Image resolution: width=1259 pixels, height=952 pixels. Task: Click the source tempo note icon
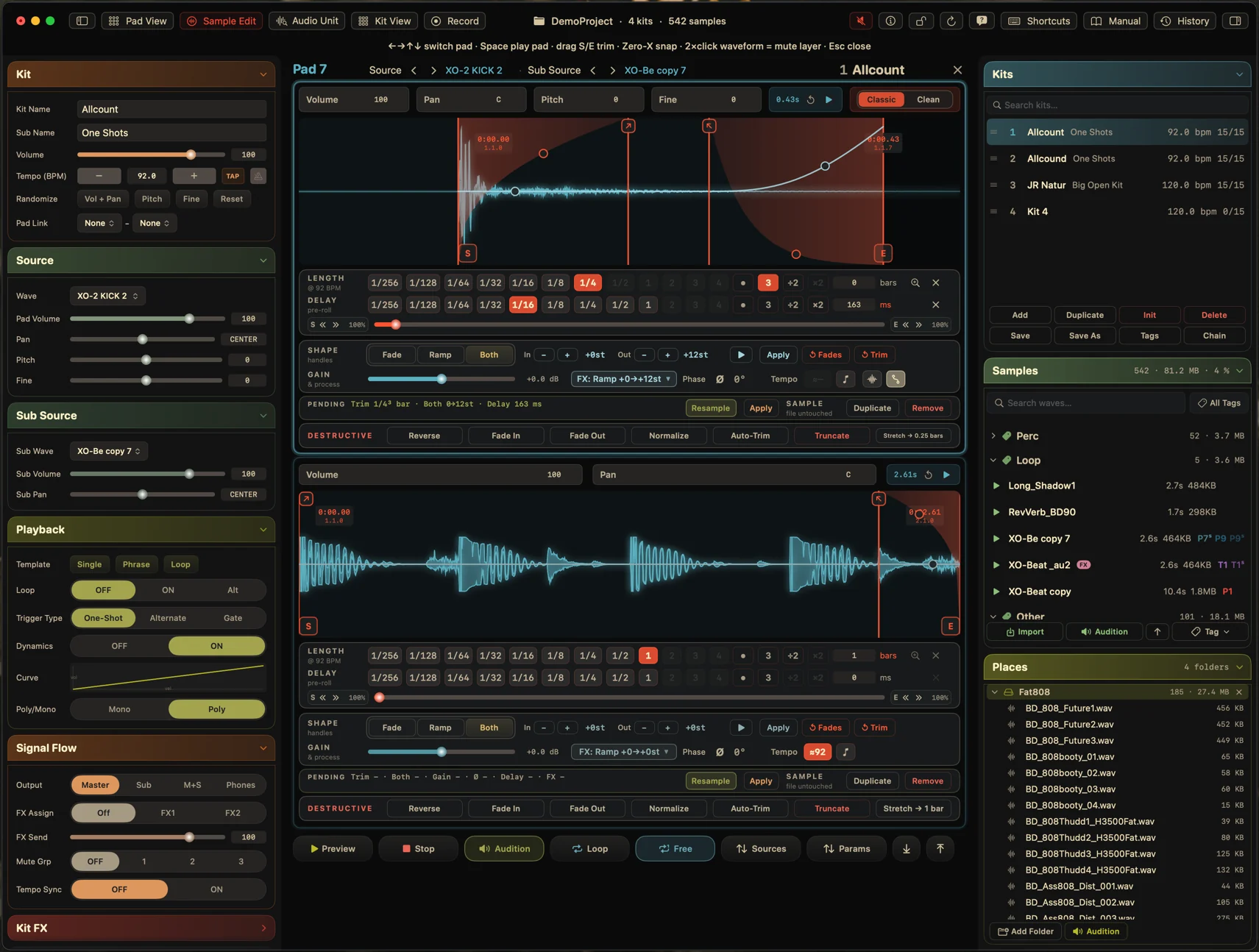[845, 379]
